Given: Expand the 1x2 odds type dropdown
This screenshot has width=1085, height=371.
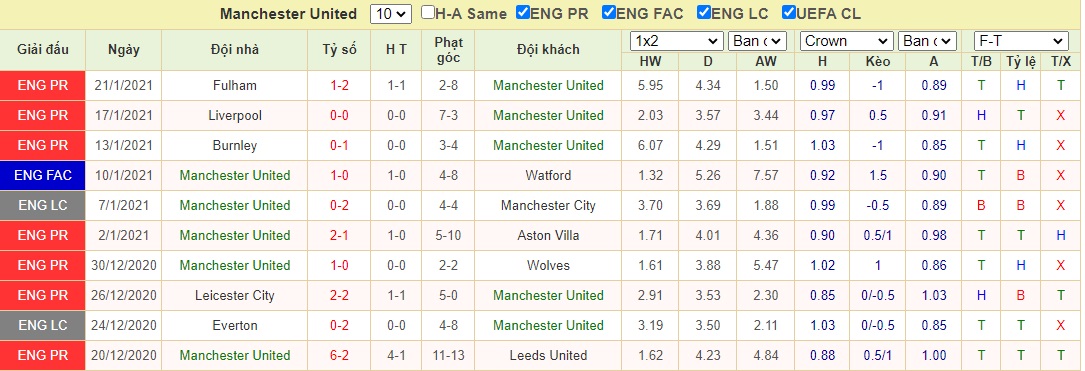Looking at the screenshot, I should click(x=677, y=42).
